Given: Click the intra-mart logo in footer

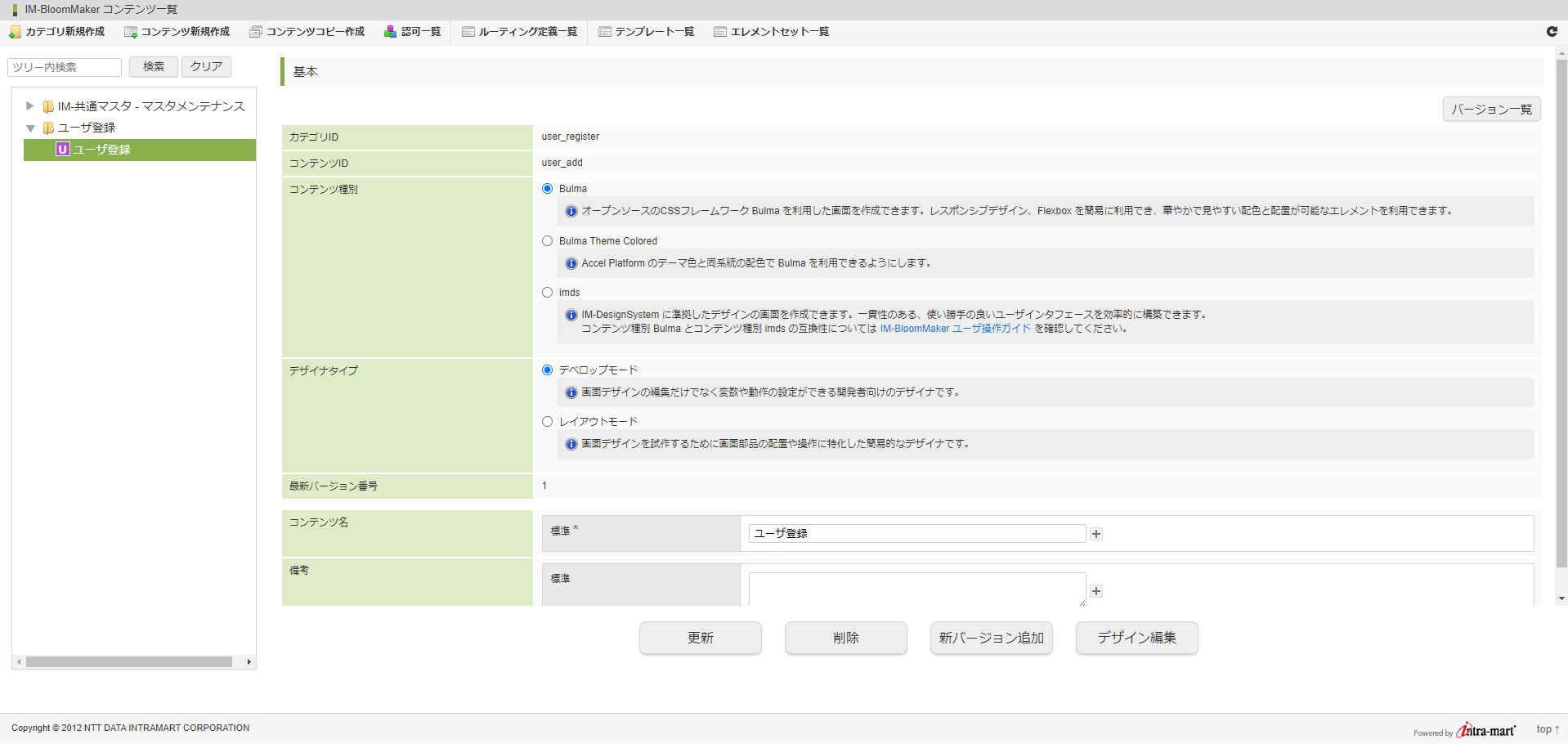Looking at the screenshot, I should [1485, 730].
